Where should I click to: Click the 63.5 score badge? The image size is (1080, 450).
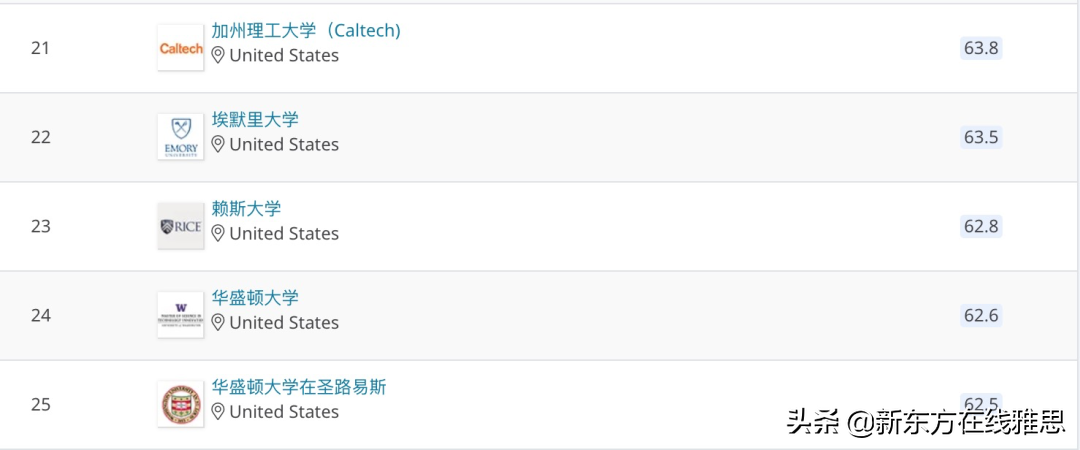(x=981, y=137)
